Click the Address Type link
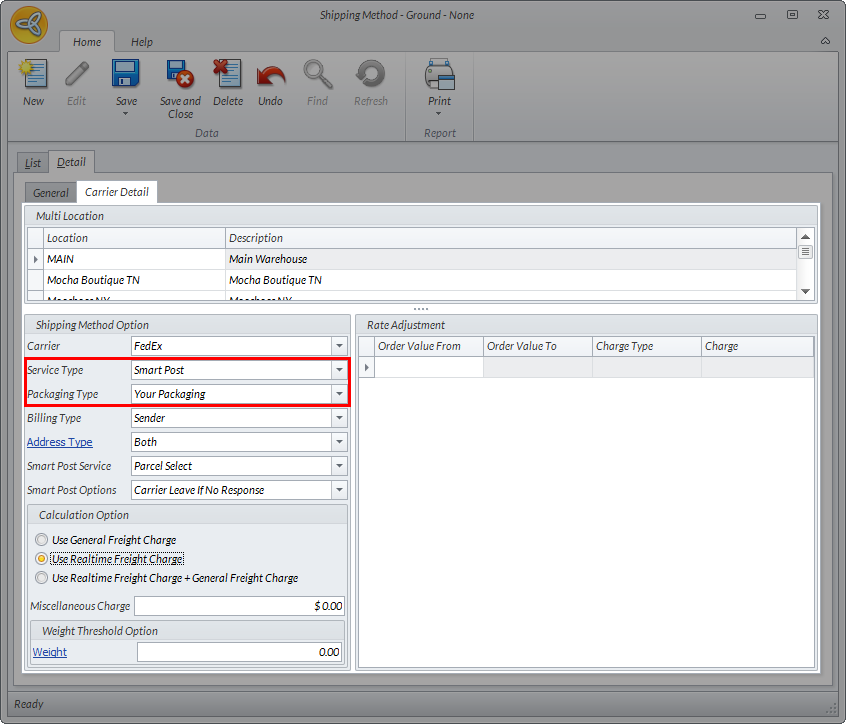Image resolution: width=846 pixels, height=724 pixels. [59, 442]
